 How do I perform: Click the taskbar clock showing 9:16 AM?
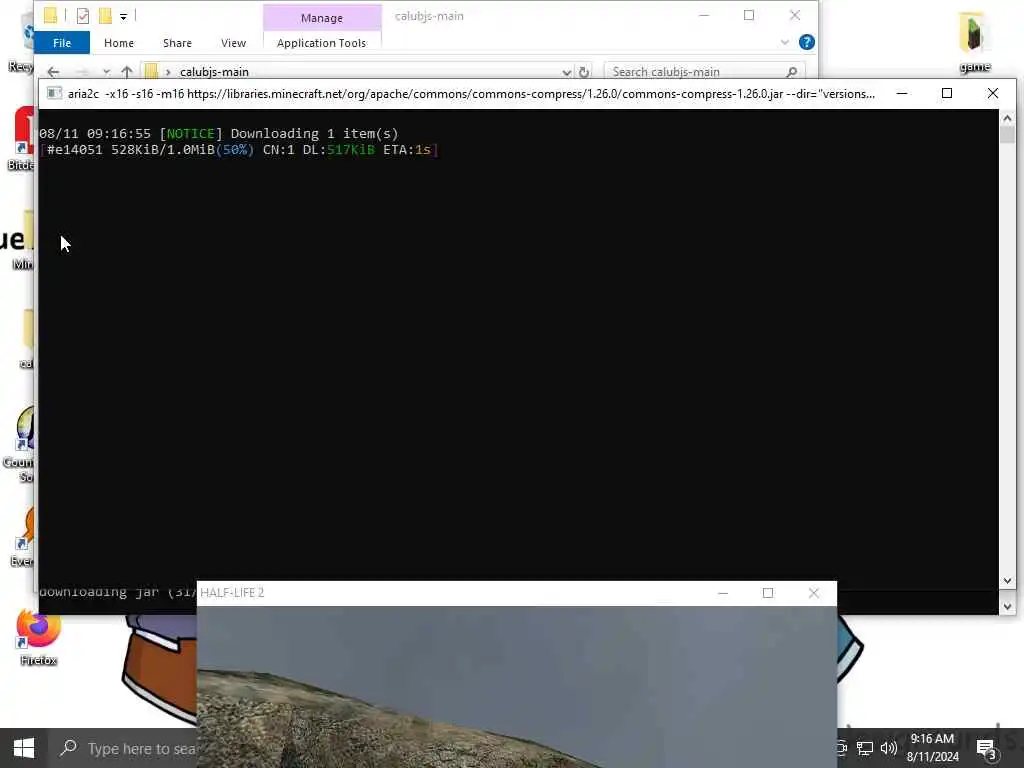point(933,748)
